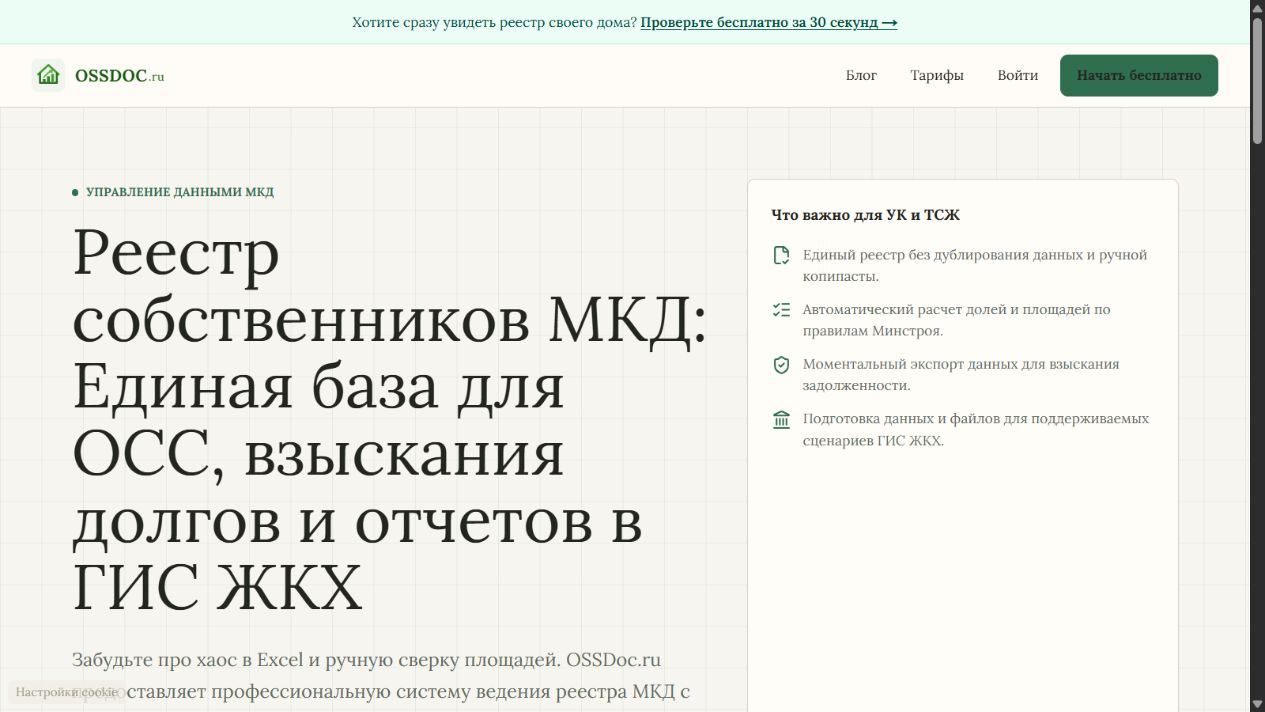This screenshot has width=1265, height=712.
Task: Click Войти to sign in
Action: [1017, 75]
